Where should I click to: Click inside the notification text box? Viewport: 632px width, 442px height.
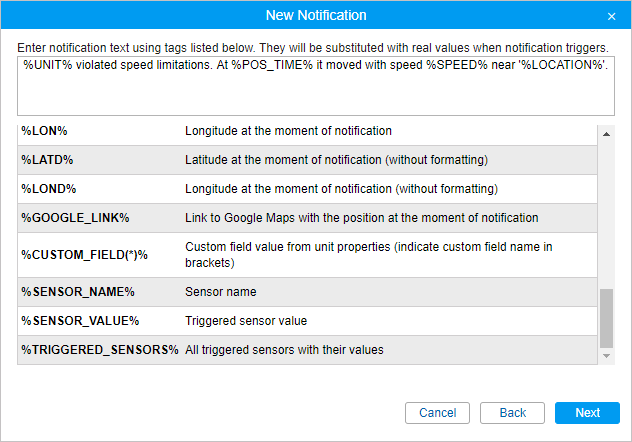pyautogui.click(x=315, y=93)
